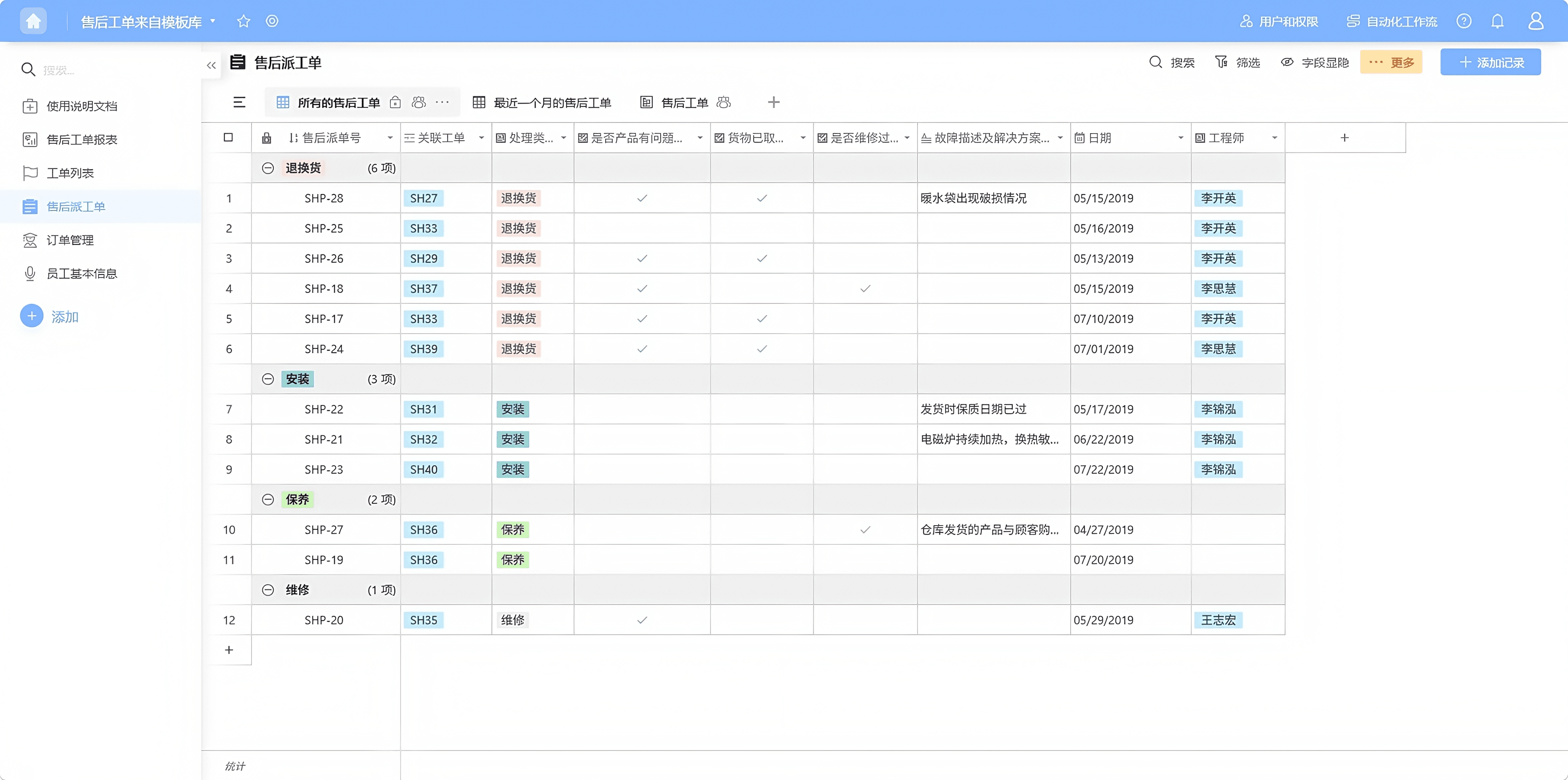Collapse the 退换货 group
This screenshot has width=1568, height=780.
[x=268, y=168]
